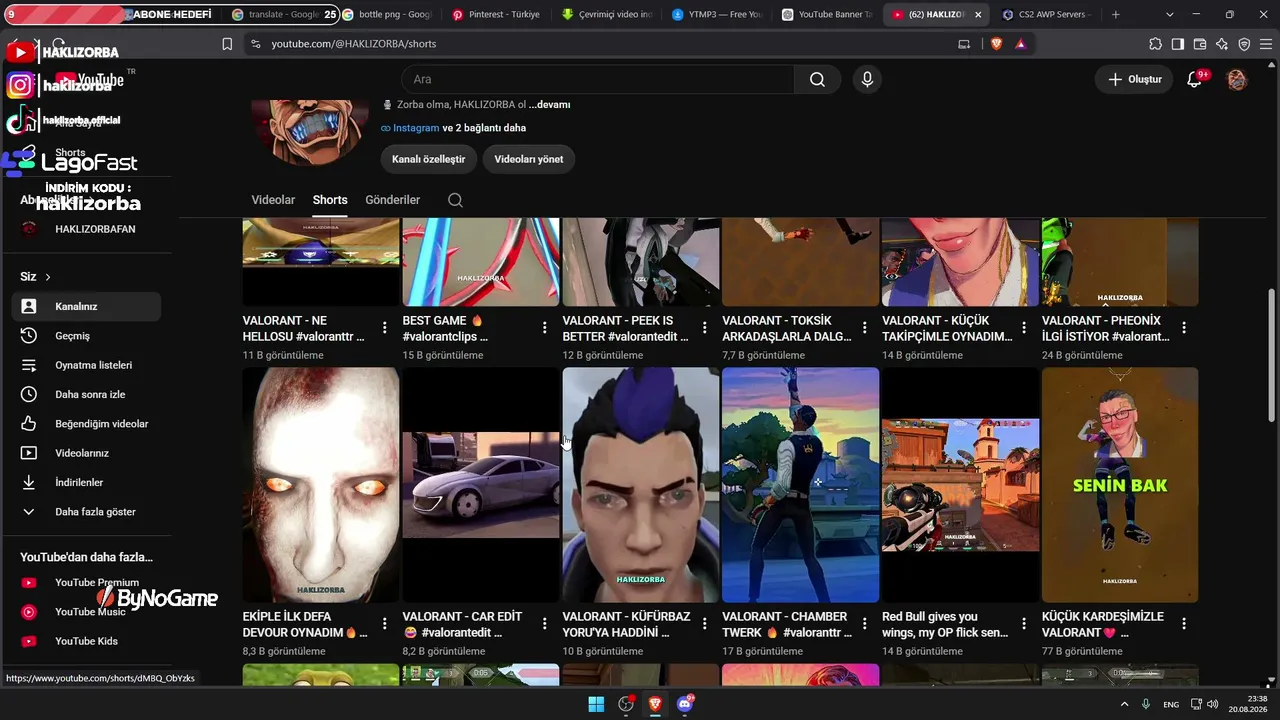The height and width of the screenshot is (720, 1280).
Task: Expand channel description with ...devamı
Action: [550, 104]
